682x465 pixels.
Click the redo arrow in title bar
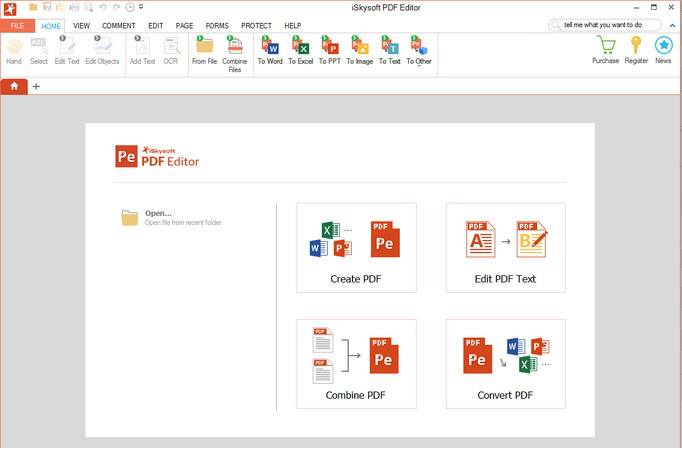coord(116,7)
